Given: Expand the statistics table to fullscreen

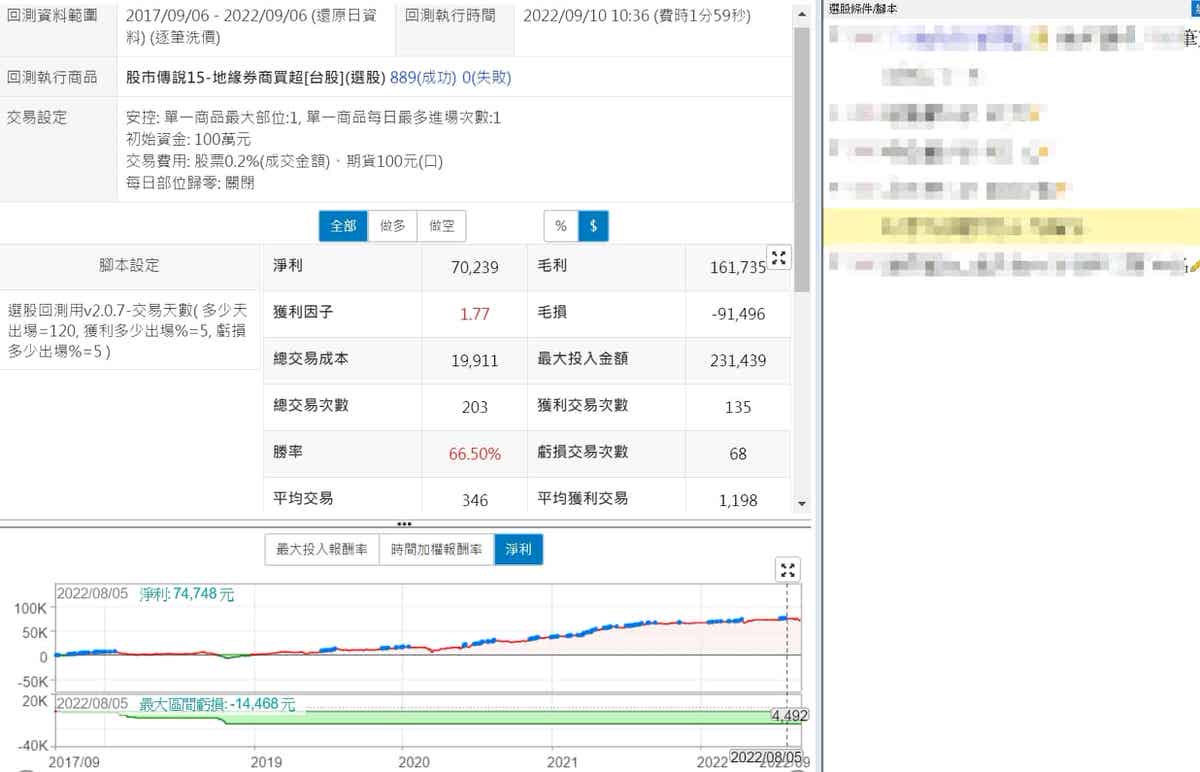Looking at the screenshot, I should point(779,257).
